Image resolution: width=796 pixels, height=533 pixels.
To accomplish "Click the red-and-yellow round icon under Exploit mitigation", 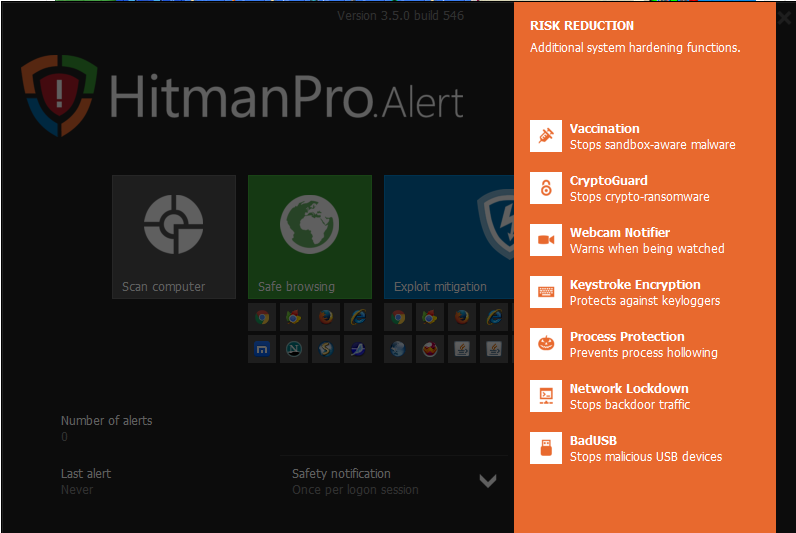I will click(430, 349).
